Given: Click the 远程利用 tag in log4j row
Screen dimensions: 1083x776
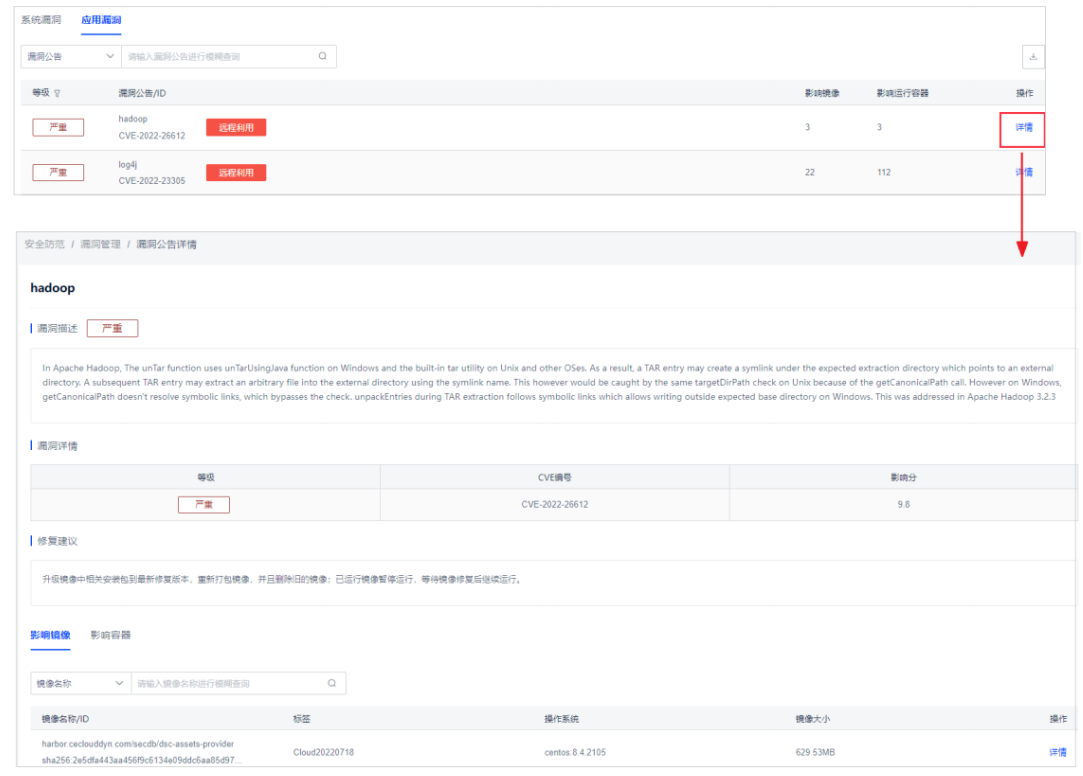Looking at the screenshot, I should click(x=236, y=173).
